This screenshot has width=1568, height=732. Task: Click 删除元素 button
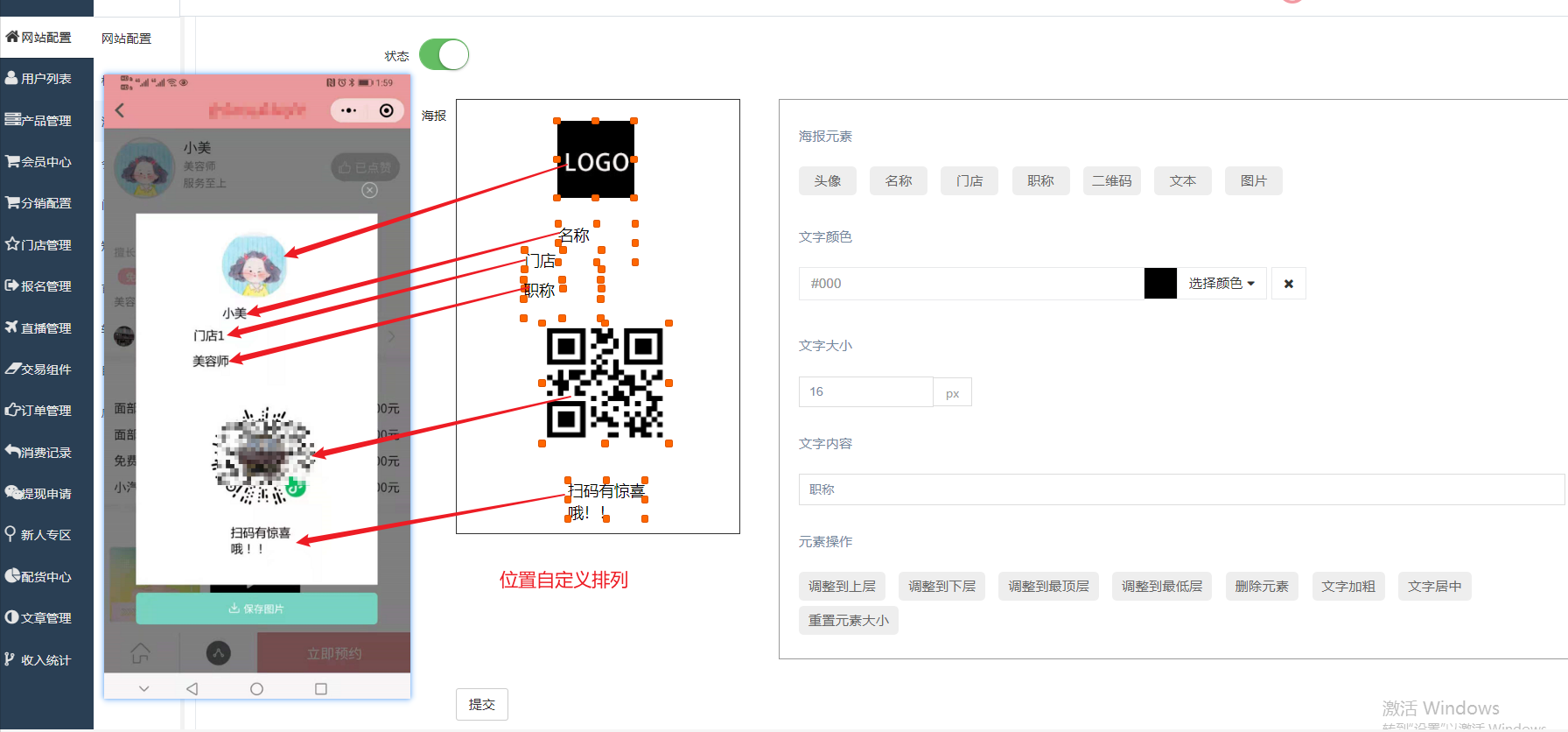(1262, 586)
